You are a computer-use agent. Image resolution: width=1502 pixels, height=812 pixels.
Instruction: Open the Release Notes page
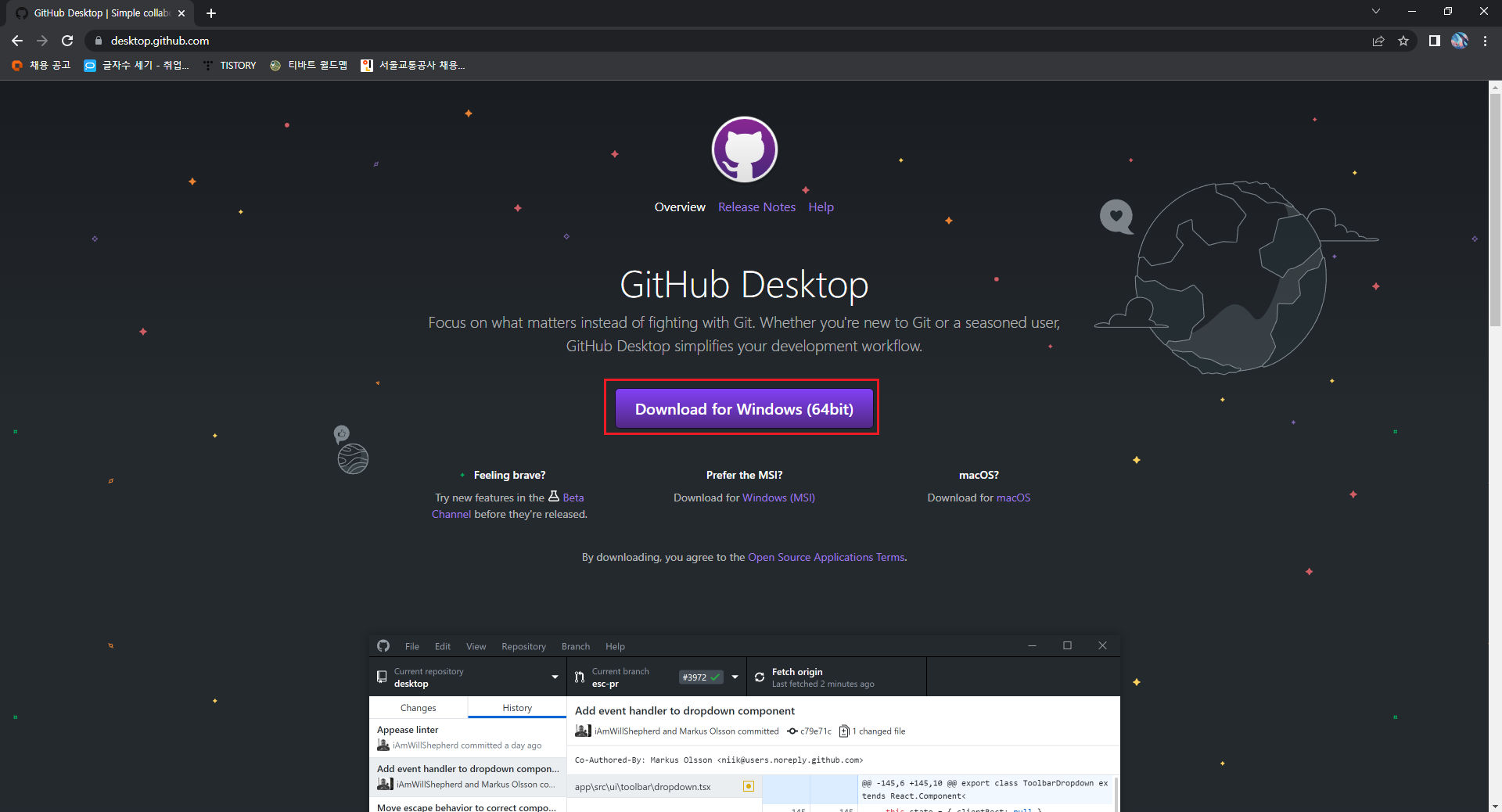pos(756,207)
